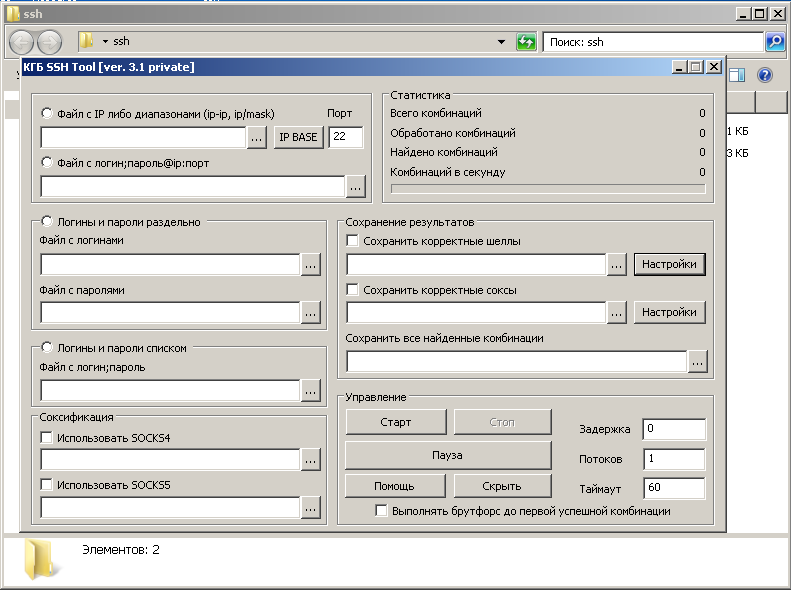Screen dimensions: 791x590
Task: Click the search magnifier icon
Action: tap(775, 42)
